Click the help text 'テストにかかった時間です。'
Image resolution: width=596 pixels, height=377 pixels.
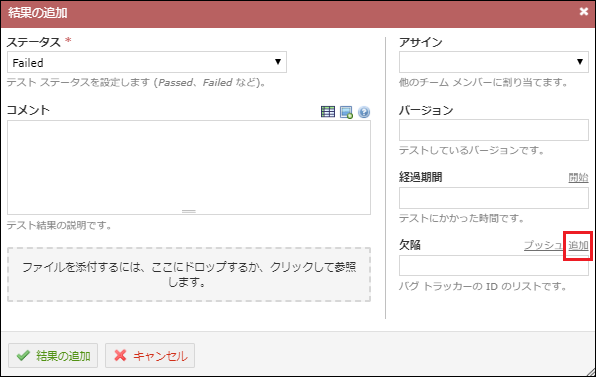pos(461,219)
